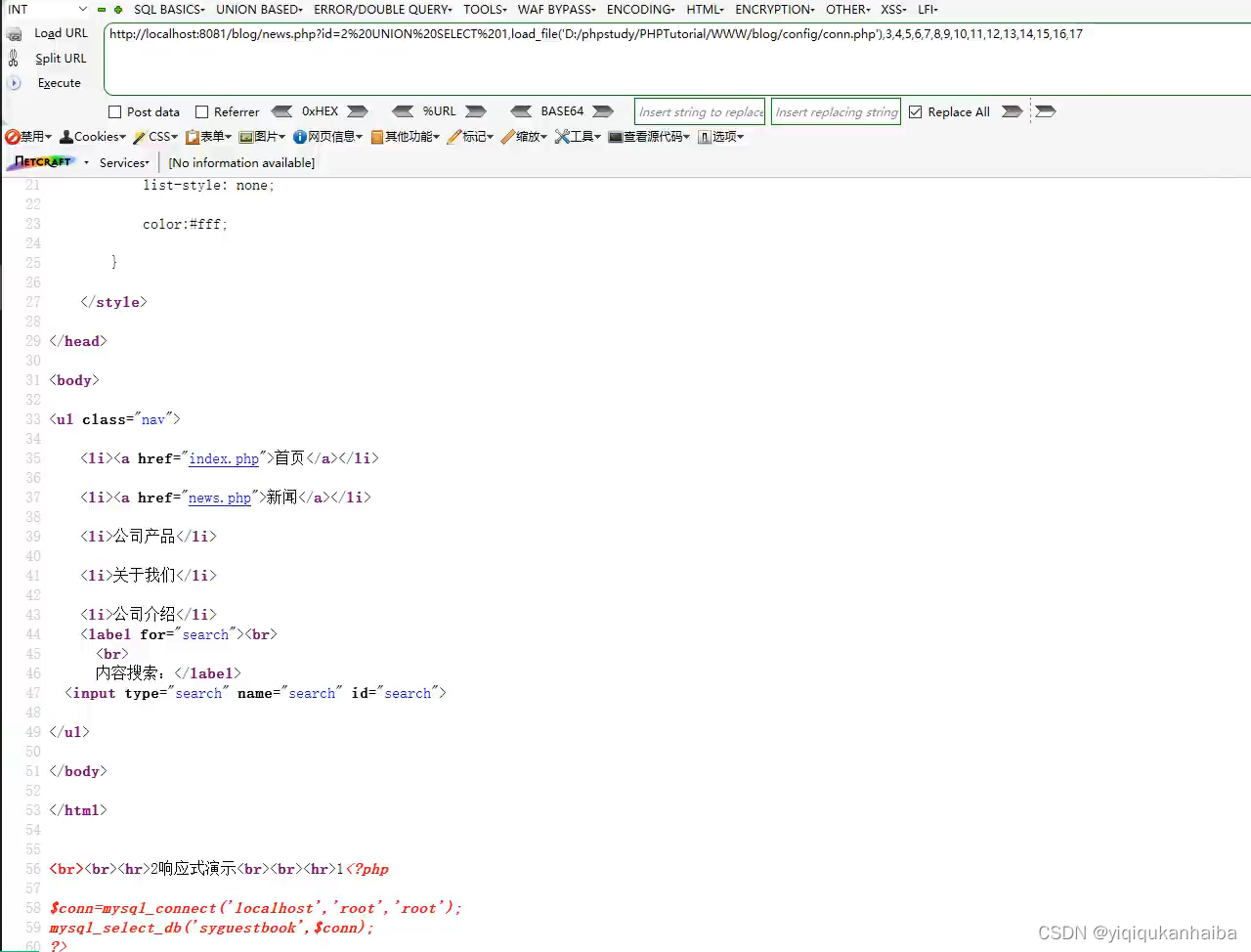Screen dimensions: 1251x952
Task: Open the 工具 (Tools) menu
Action: (x=578, y=137)
